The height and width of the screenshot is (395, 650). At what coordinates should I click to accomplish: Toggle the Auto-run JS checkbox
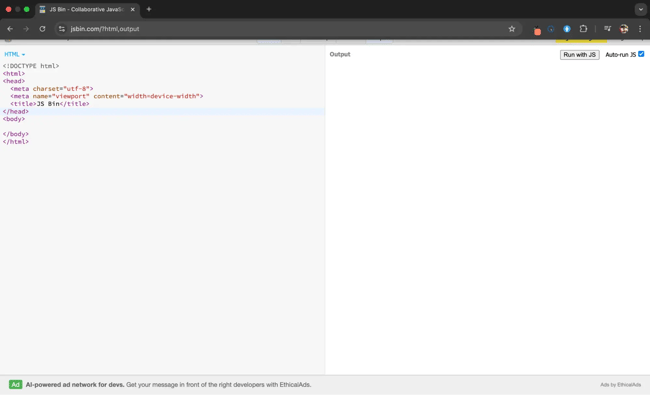coord(641,54)
